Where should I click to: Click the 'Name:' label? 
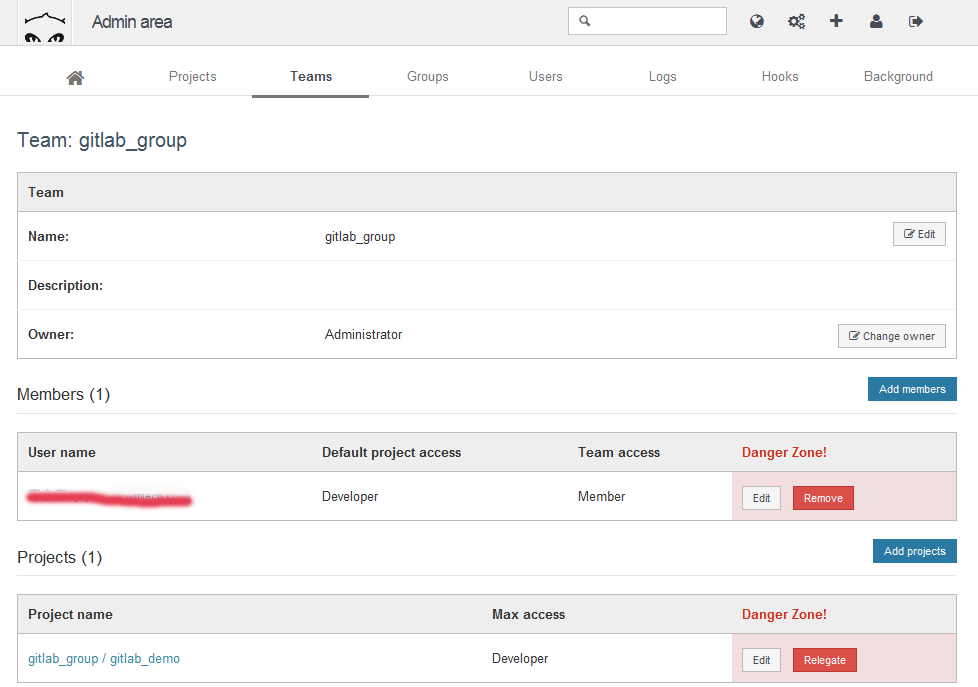(49, 236)
